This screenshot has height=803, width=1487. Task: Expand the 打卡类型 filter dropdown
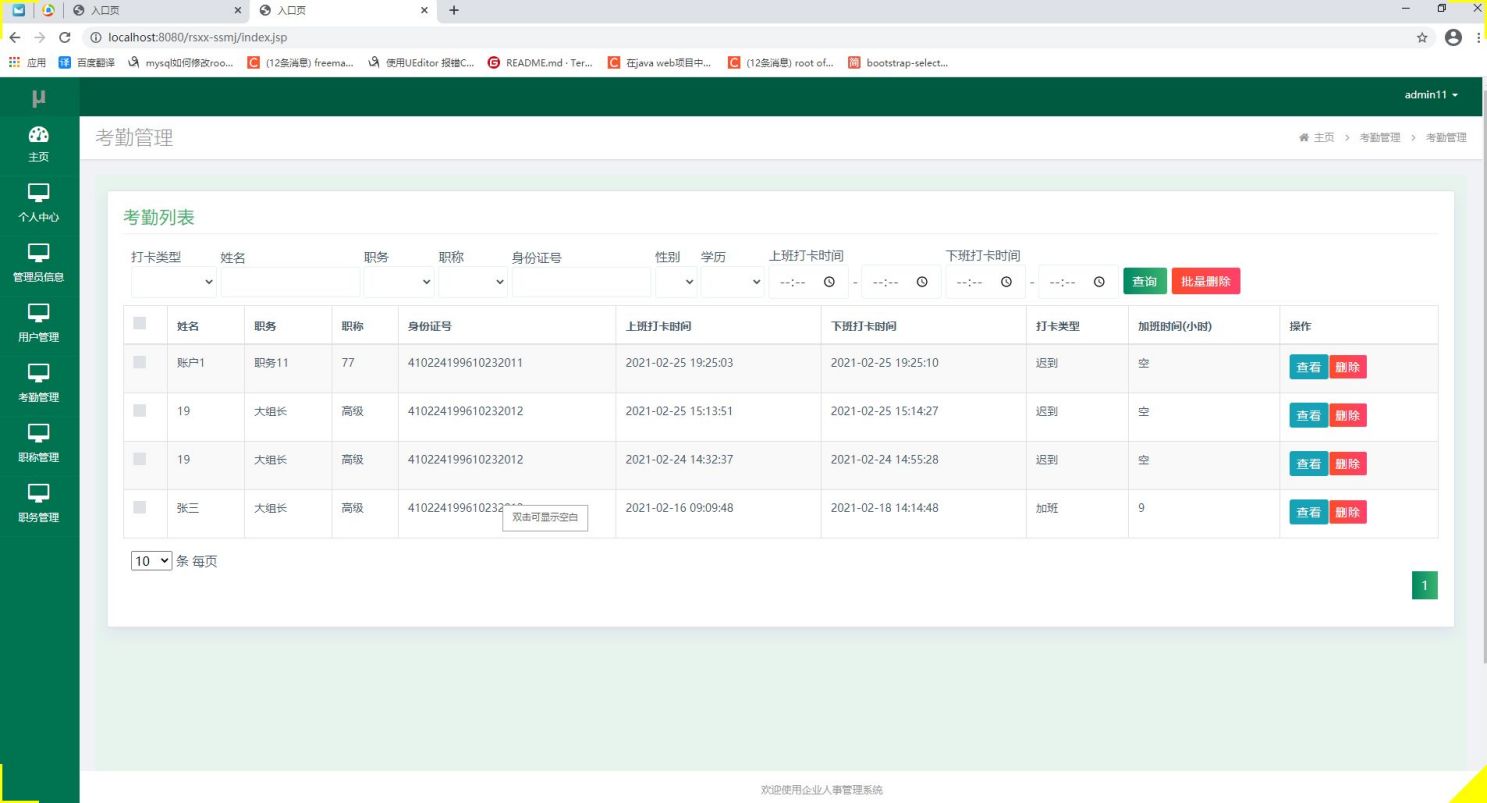(x=173, y=282)
